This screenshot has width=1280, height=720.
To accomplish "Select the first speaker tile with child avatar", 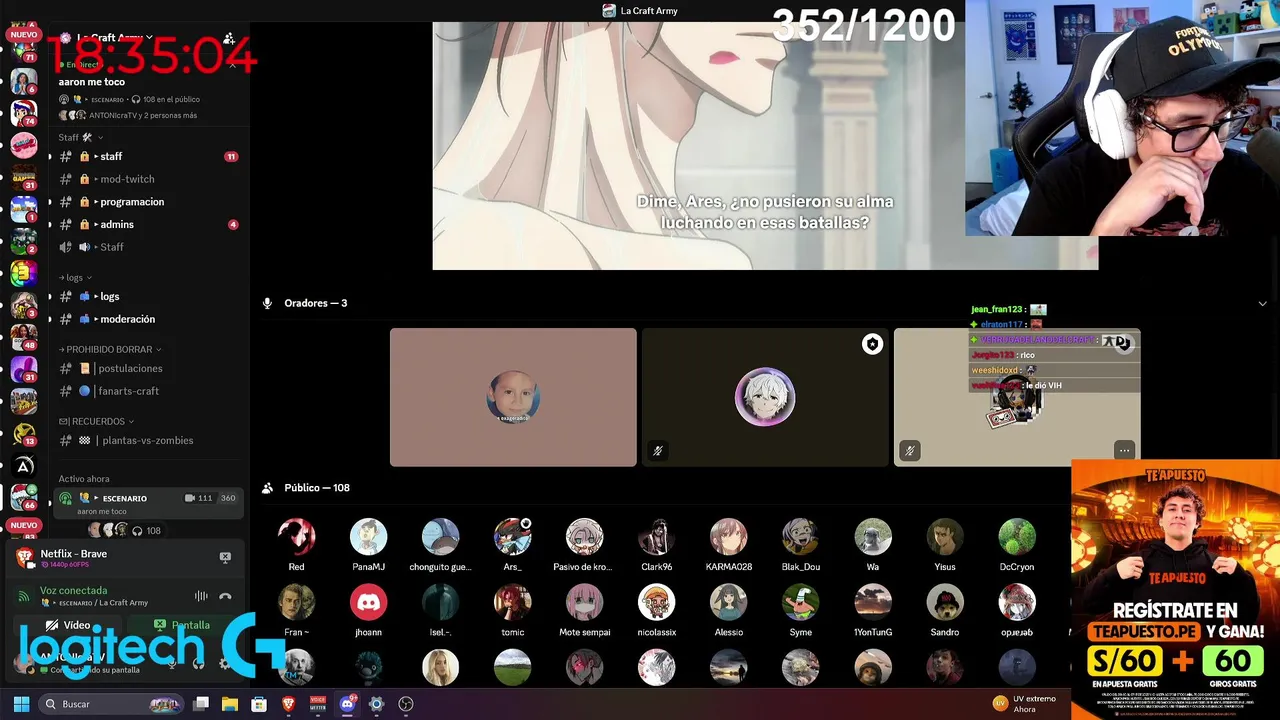I will (x=513, y=397).
